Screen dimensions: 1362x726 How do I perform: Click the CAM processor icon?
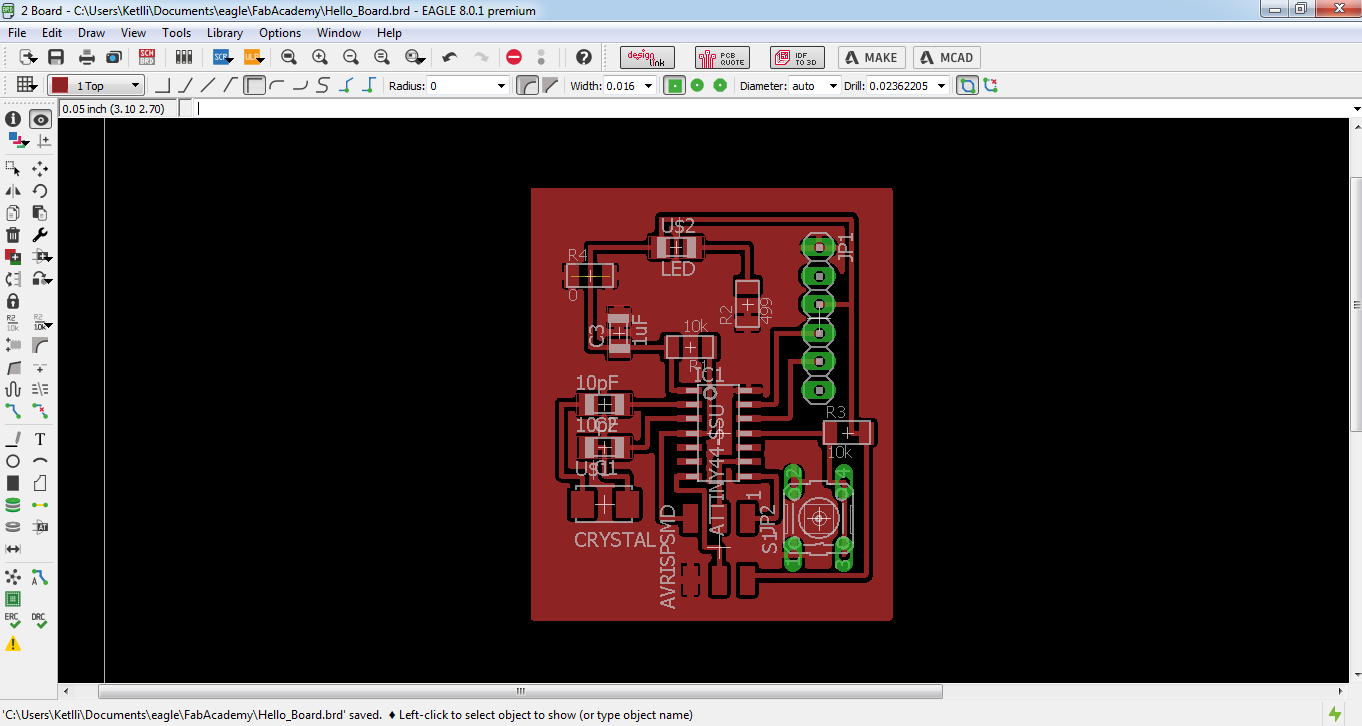114,57
